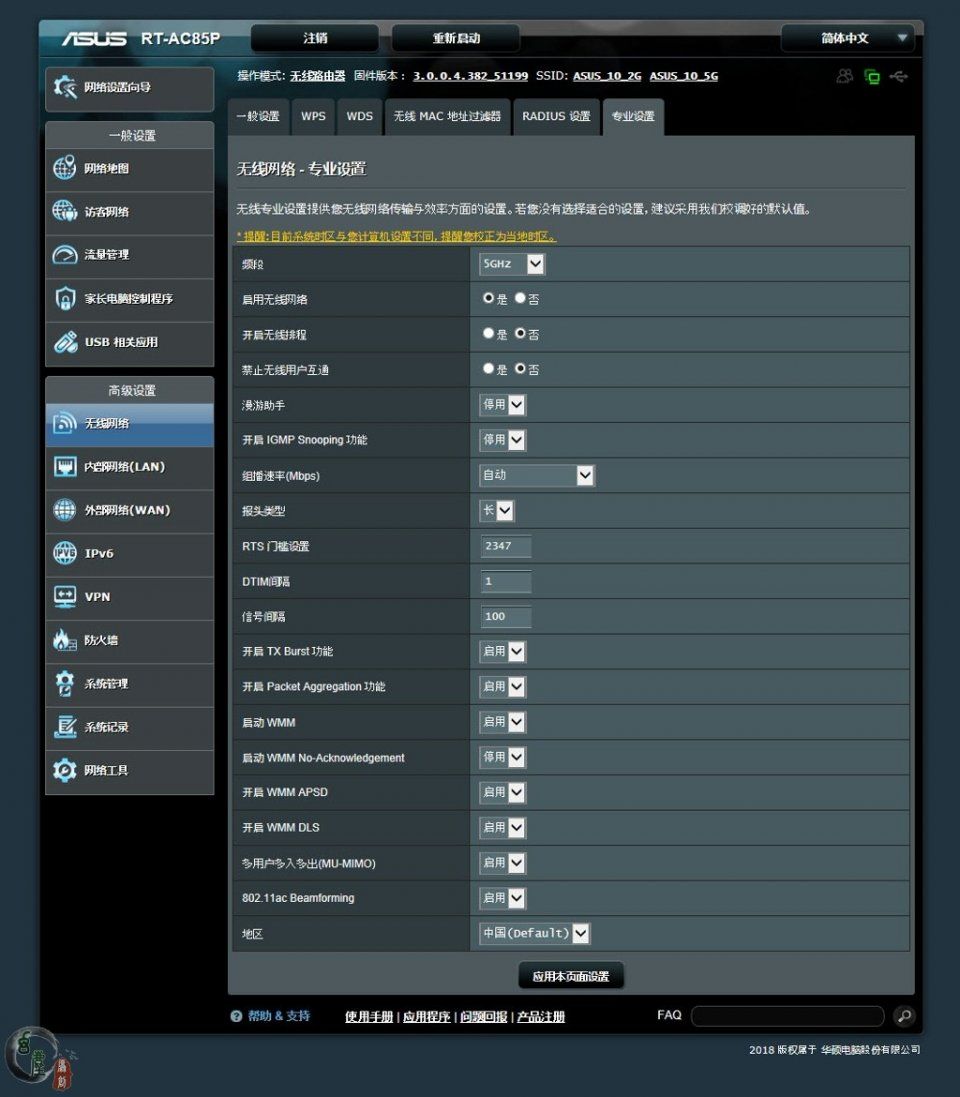
Task: Open the 网络地图 network map icon
Action: pos(65,169)
